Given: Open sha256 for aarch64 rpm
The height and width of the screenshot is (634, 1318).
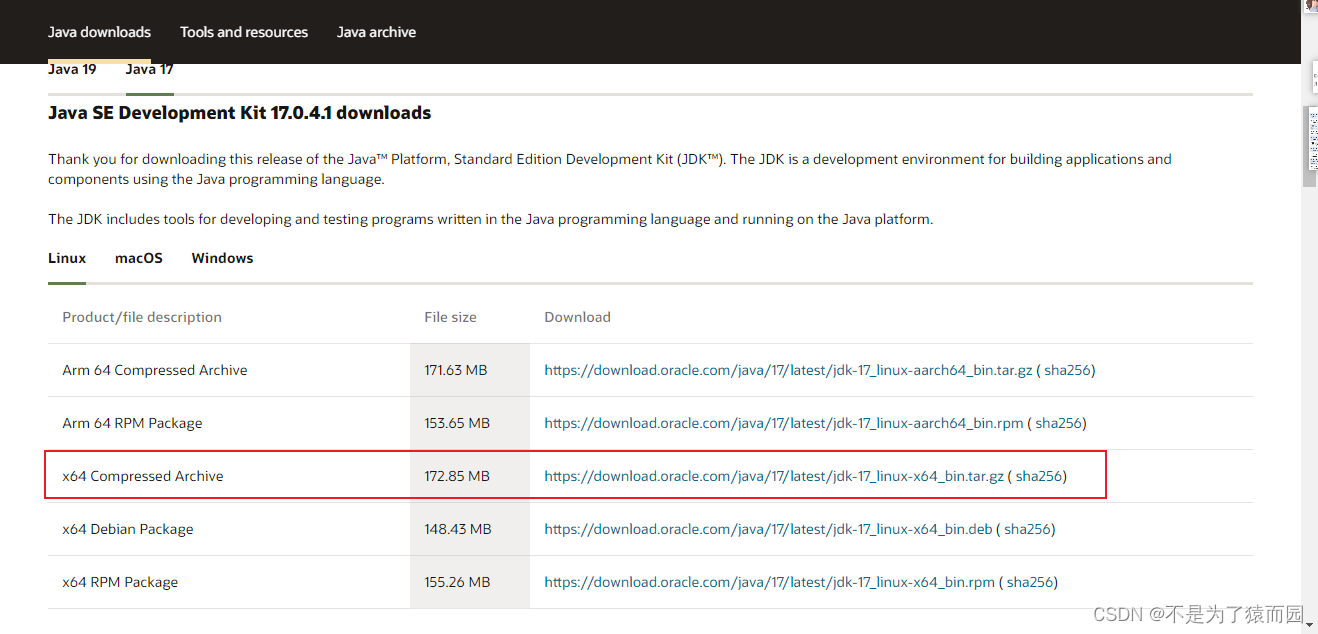Looking at the screenshot, I should pos(1058,423).
